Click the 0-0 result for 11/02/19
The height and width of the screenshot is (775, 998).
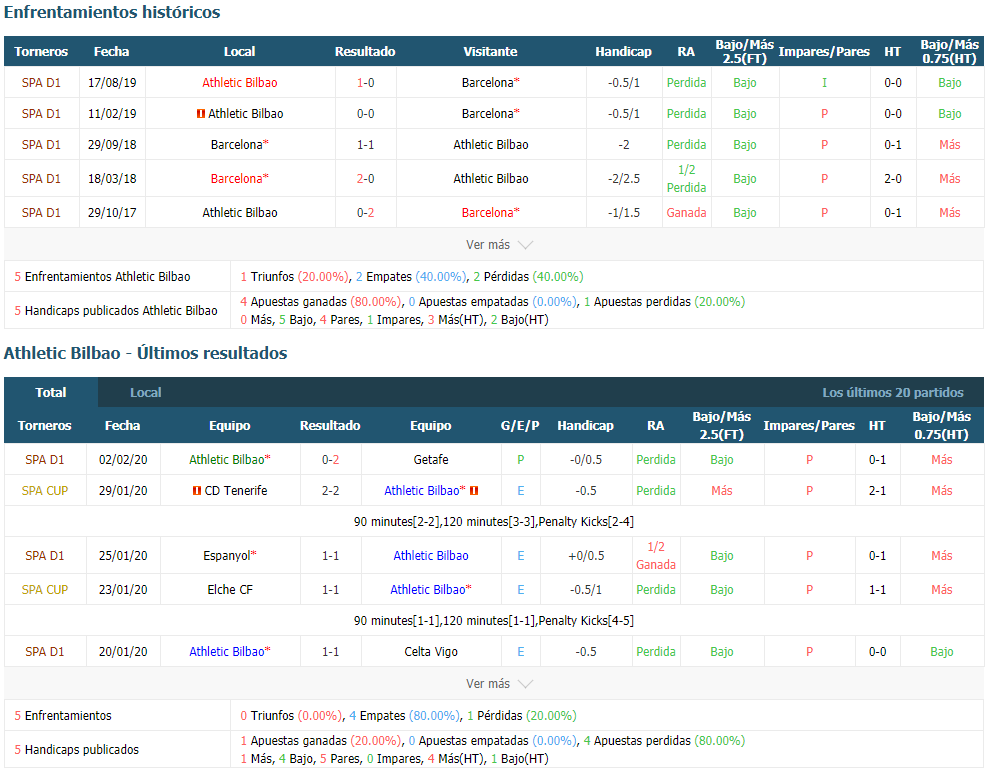coord(365,114)
